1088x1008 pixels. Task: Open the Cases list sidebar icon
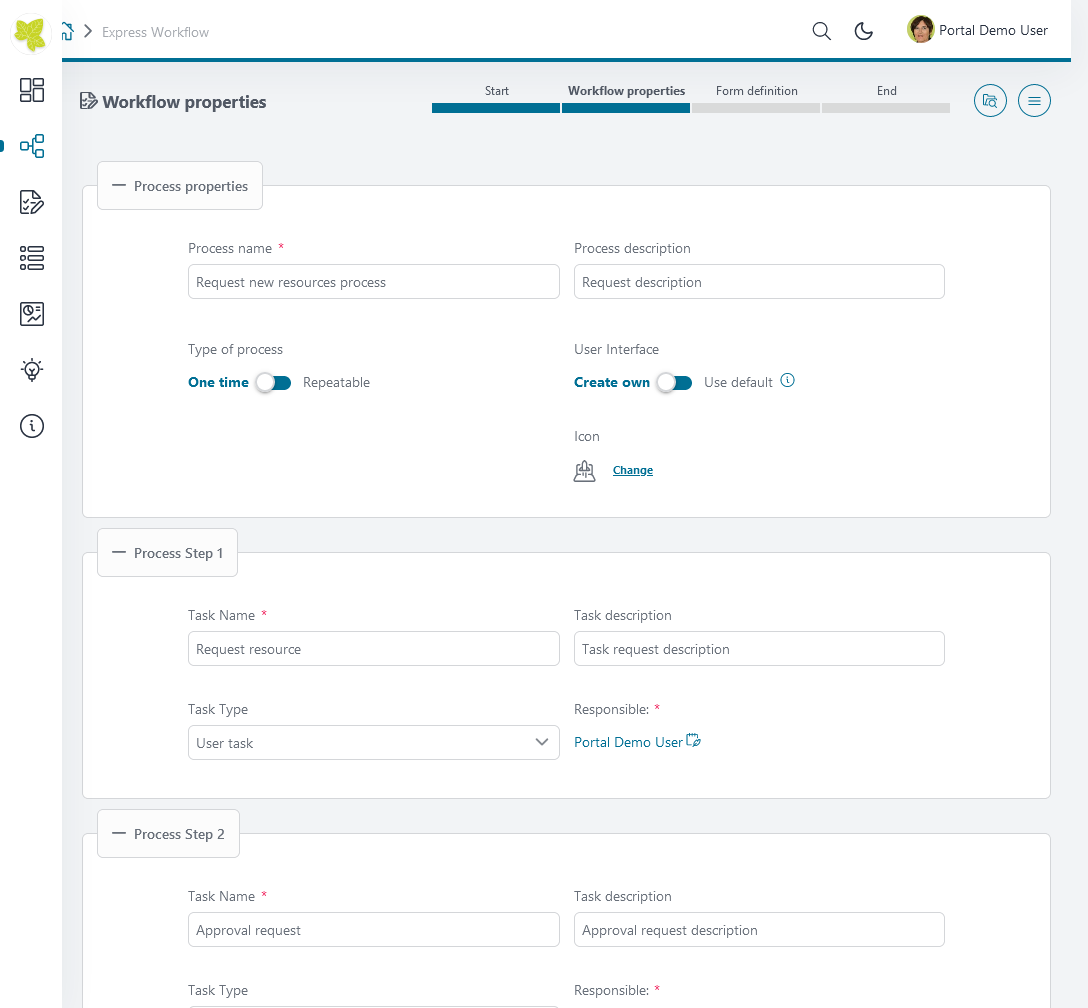click(32, 258)
